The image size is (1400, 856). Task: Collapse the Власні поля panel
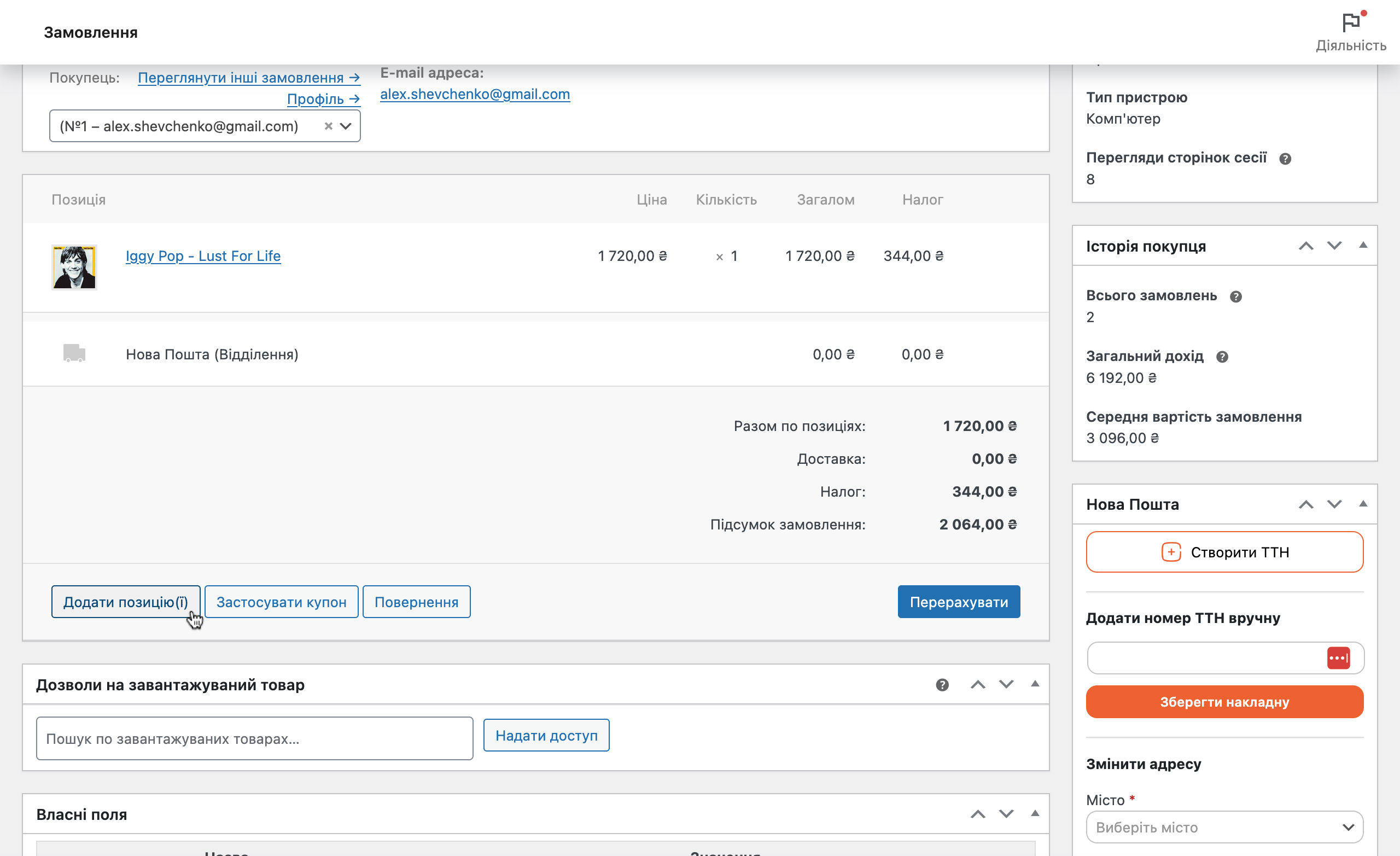click(1035, 814)
